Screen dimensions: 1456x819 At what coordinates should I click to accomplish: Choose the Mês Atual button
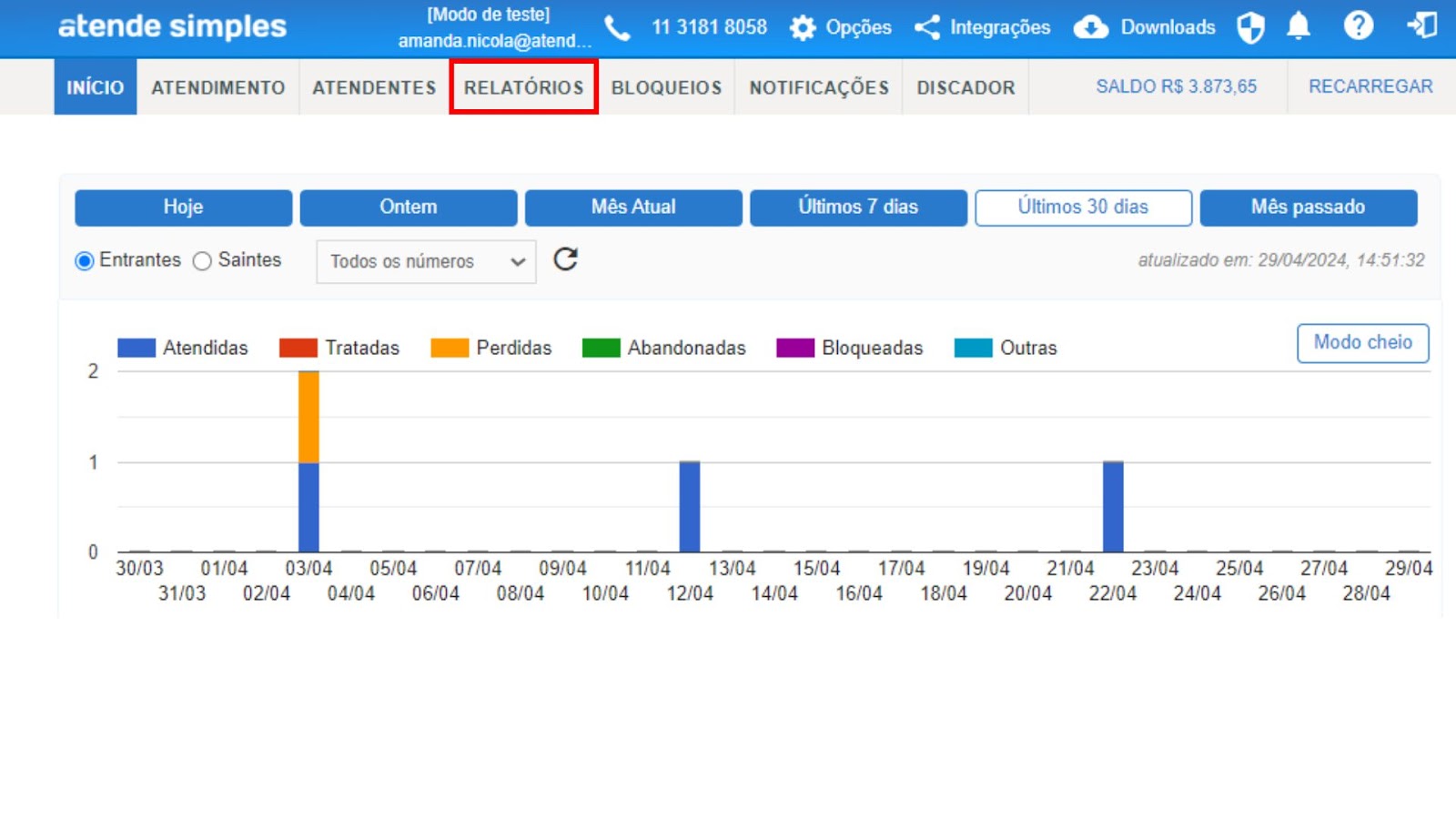click(633, 207)
